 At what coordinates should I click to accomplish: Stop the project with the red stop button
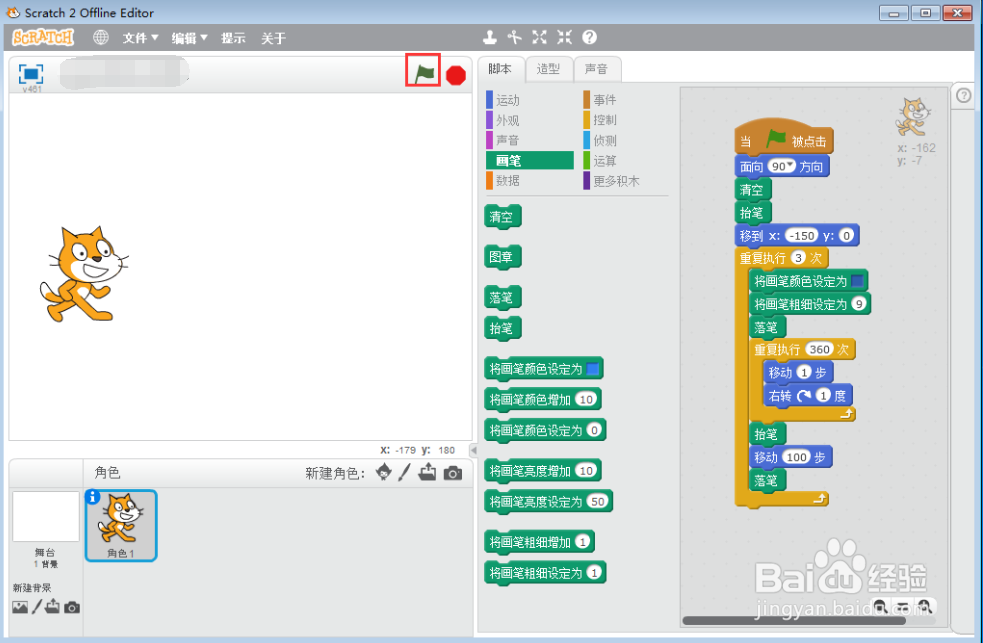click(x=456, y=75)
